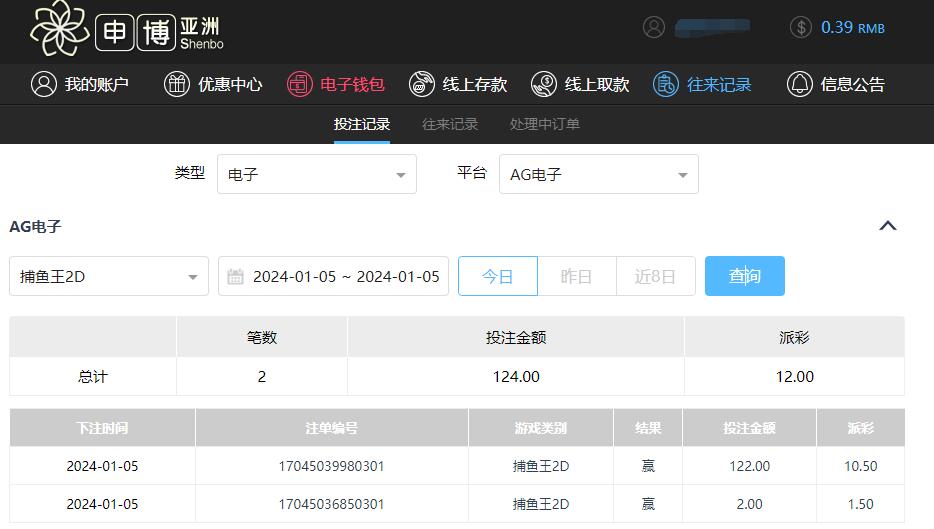Select the 今日 date filter
This screenshot has height=529, width=934.
pos(498,276)
